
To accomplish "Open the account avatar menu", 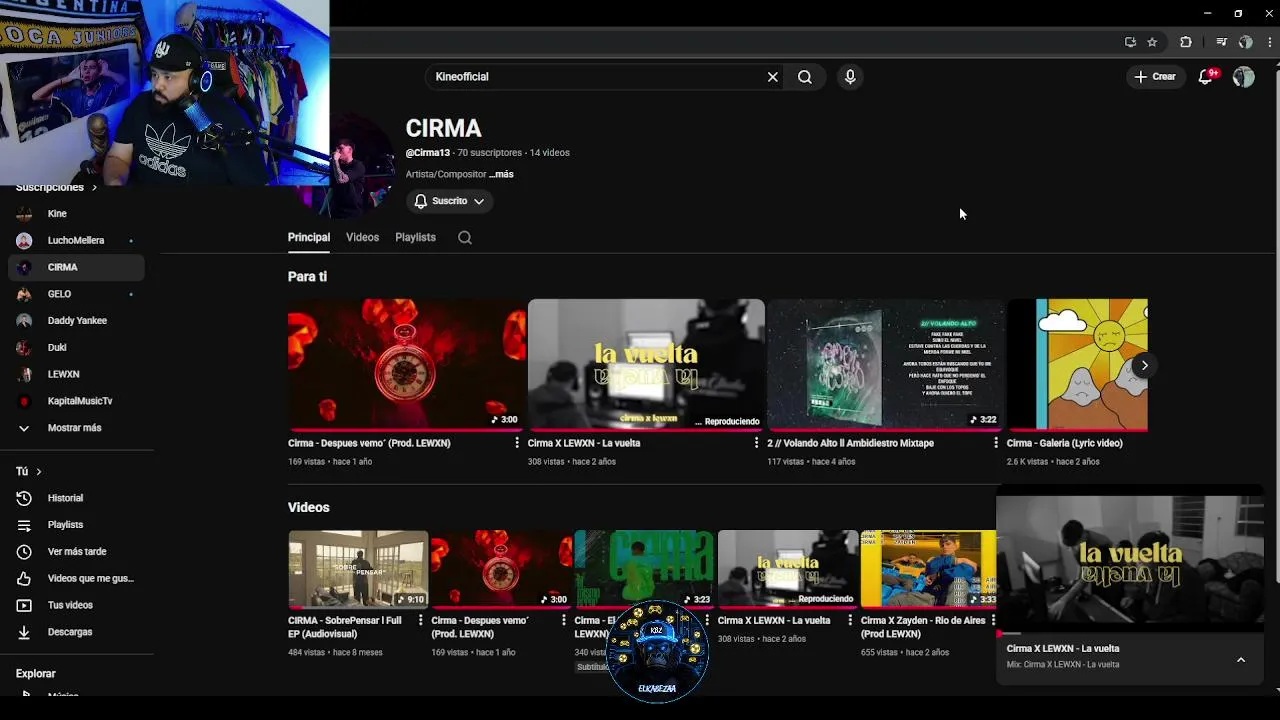I will coord(1243,77).
